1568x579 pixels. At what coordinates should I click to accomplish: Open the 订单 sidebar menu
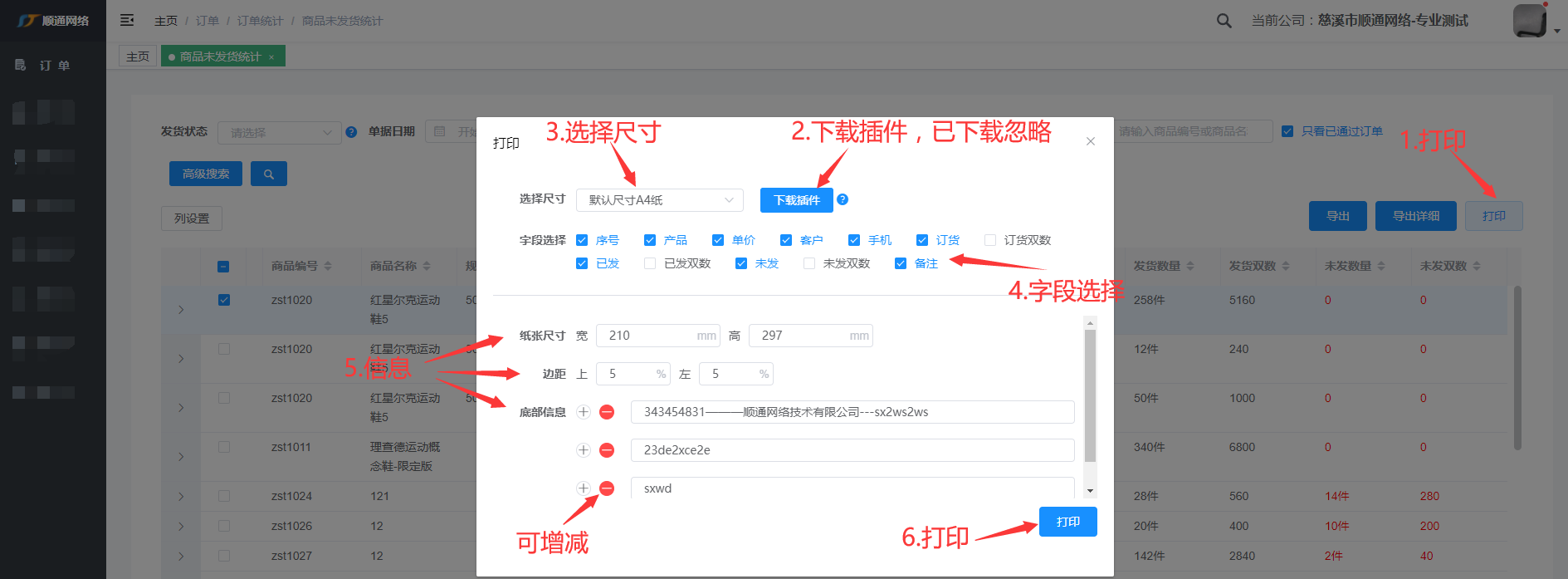click(x=54, y=65)
